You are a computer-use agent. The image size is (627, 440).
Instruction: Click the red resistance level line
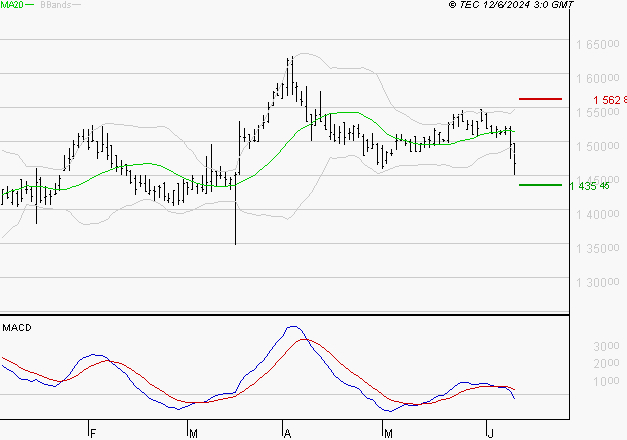click(540, 99)
